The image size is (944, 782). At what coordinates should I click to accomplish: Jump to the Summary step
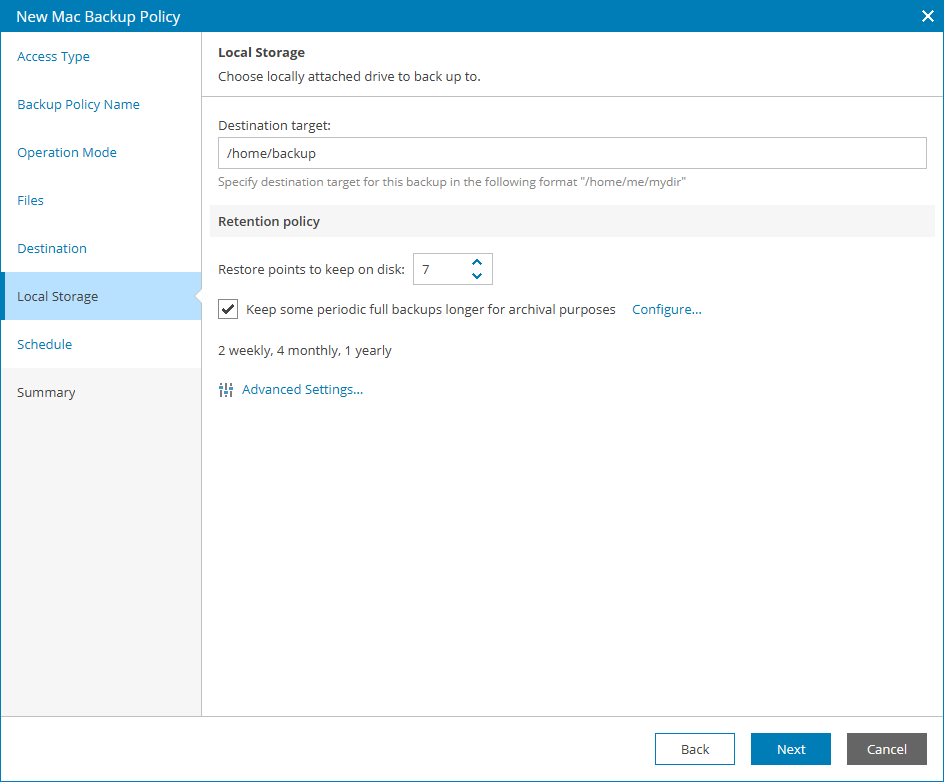[46, 392]
